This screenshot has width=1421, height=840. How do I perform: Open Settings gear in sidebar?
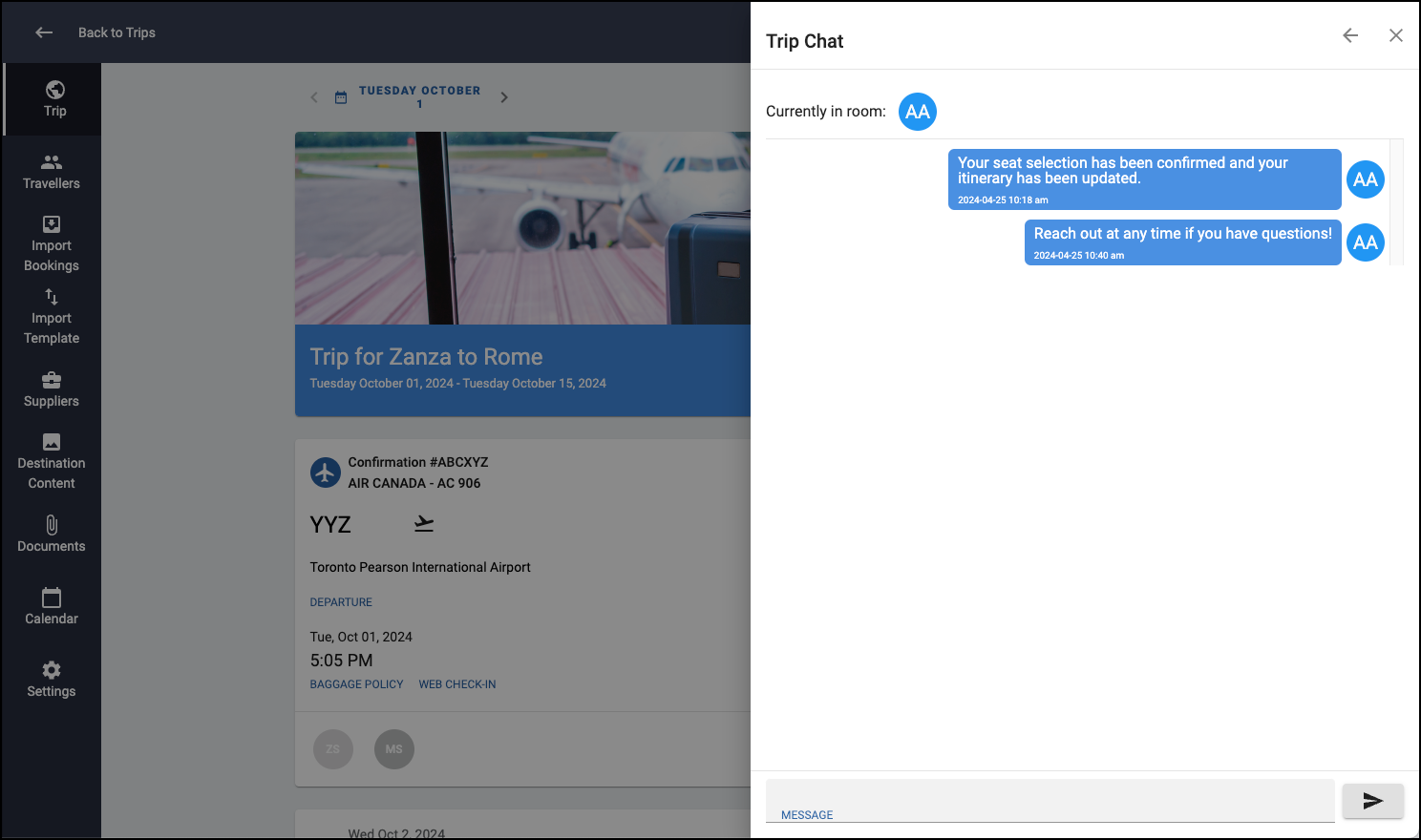pos(52,680)
